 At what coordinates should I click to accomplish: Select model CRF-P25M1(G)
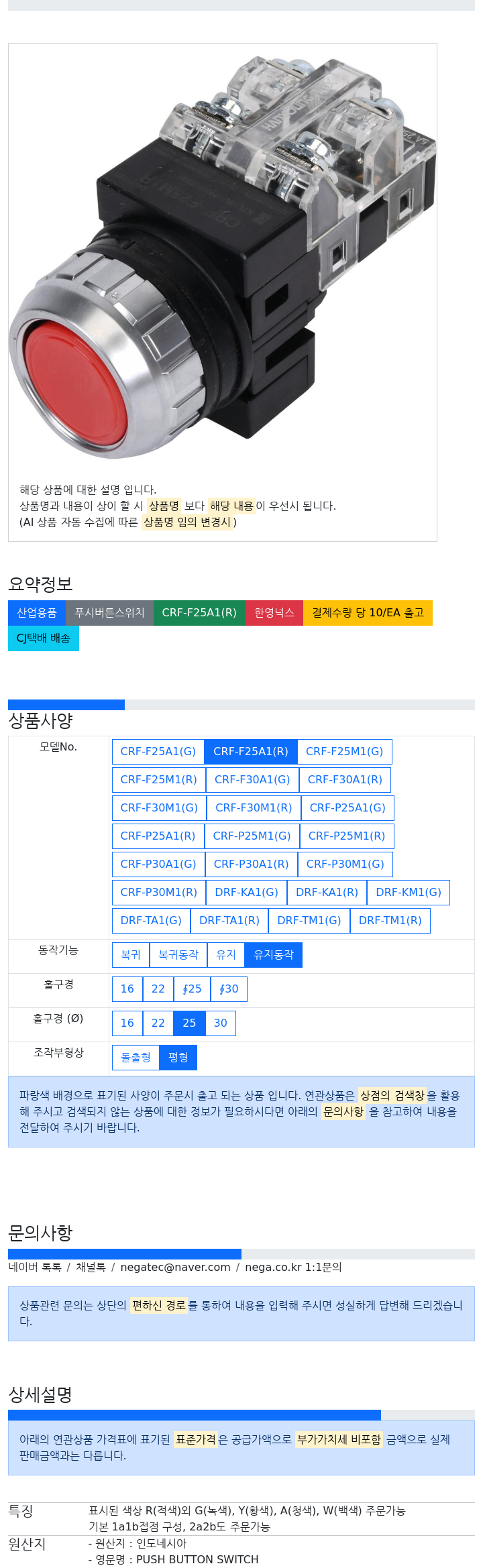(252, 836)
